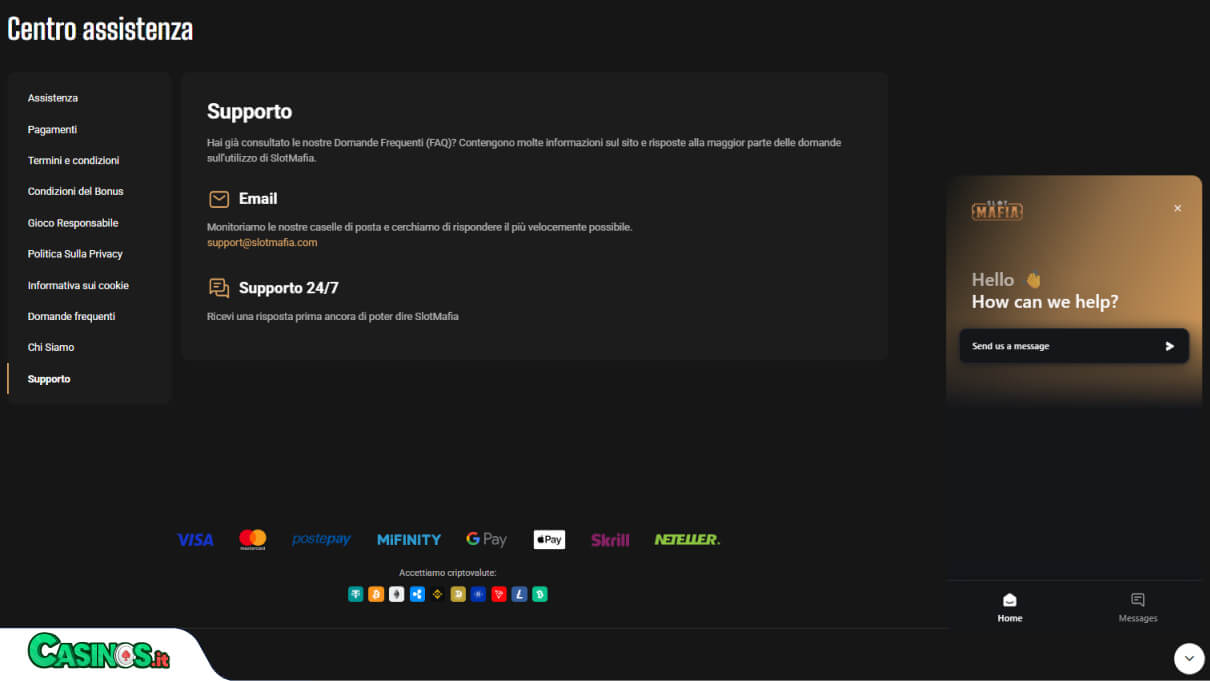This screenshot has height=681, width=1210.
Task: Switch to the chat Home tab
Action: 1010,606
